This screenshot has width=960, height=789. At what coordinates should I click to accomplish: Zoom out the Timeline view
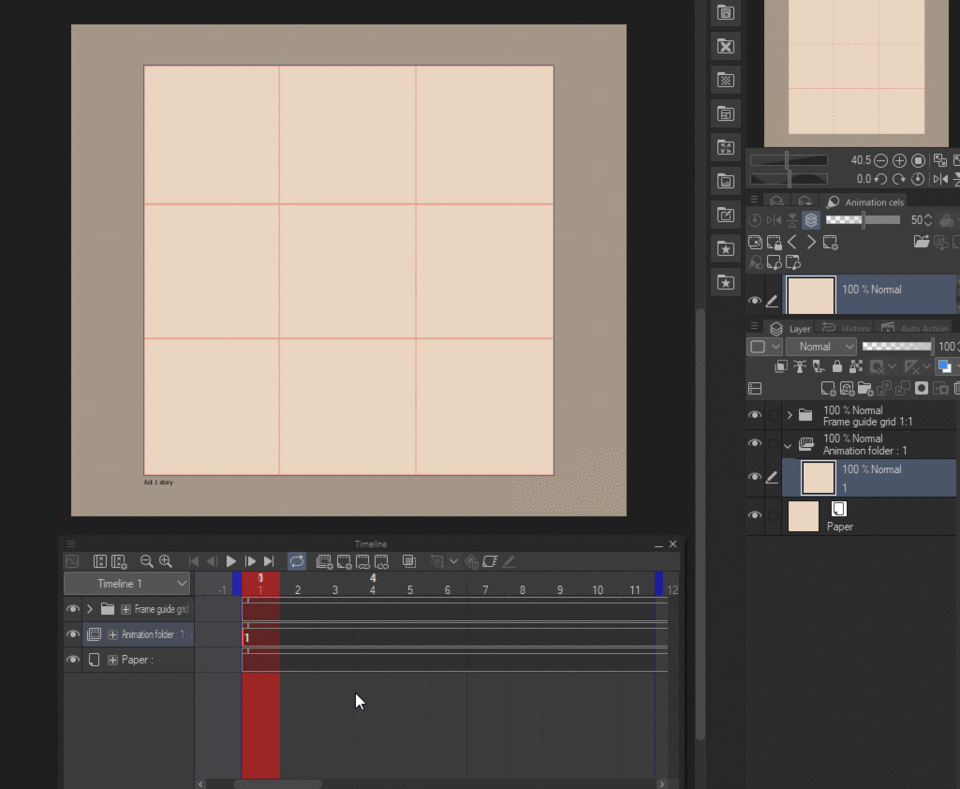click(147, 562)
